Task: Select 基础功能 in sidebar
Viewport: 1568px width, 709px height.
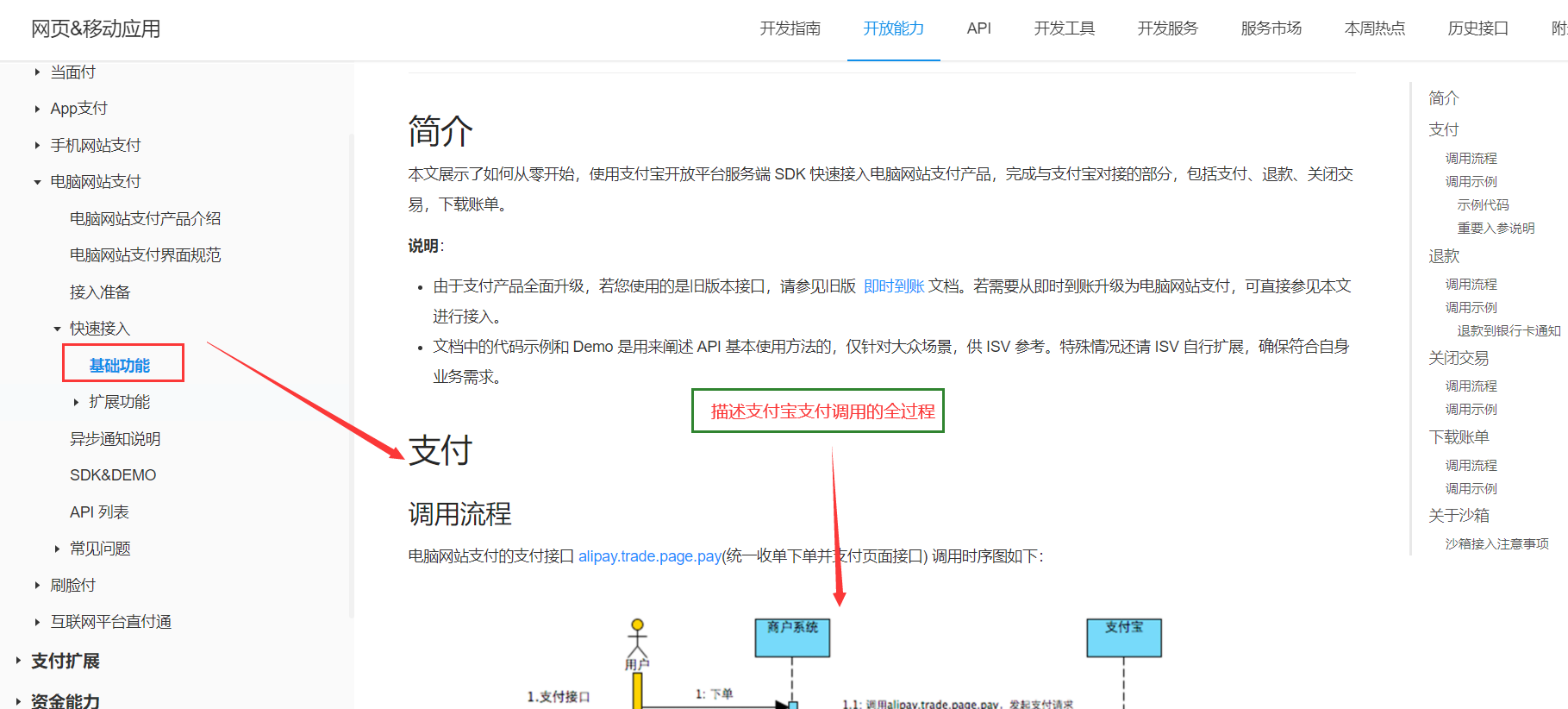Action: (x=120, y=366)
